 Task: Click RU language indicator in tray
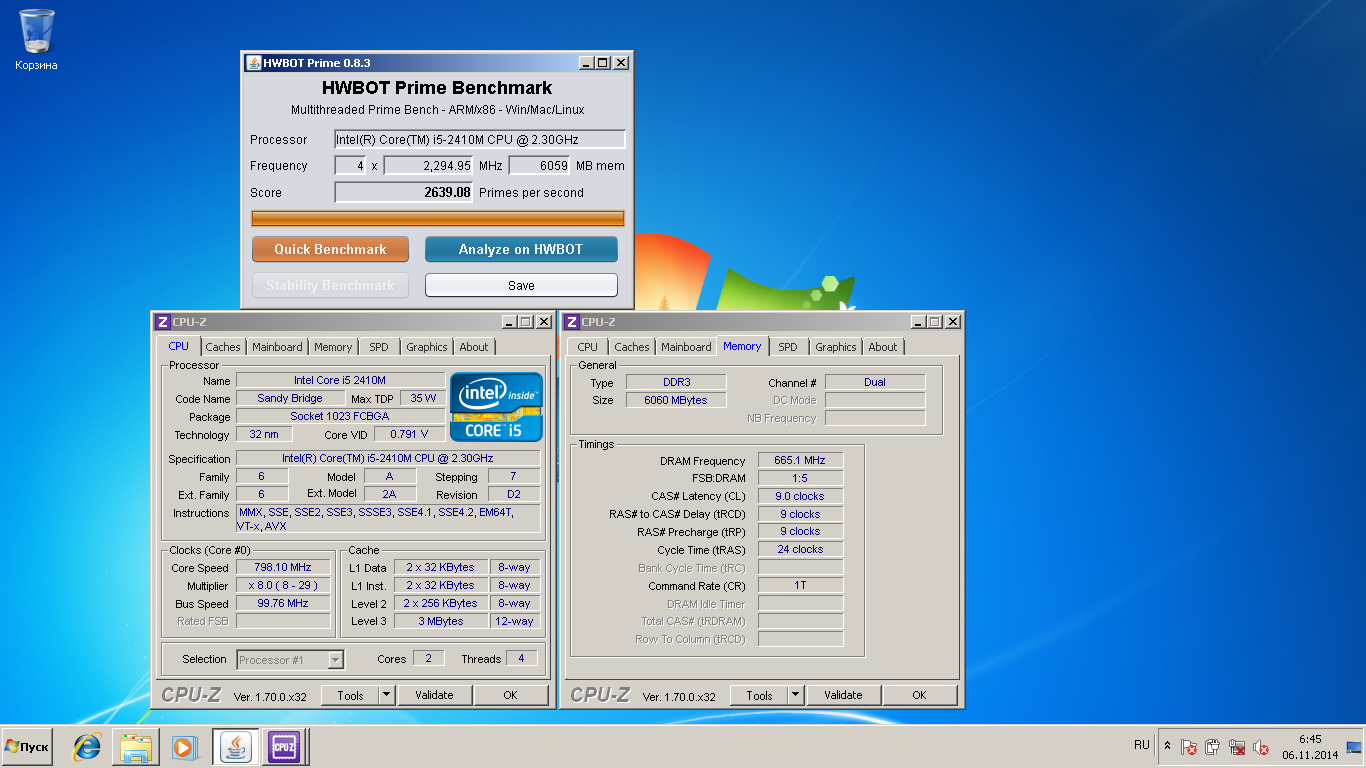point(1142,745)
